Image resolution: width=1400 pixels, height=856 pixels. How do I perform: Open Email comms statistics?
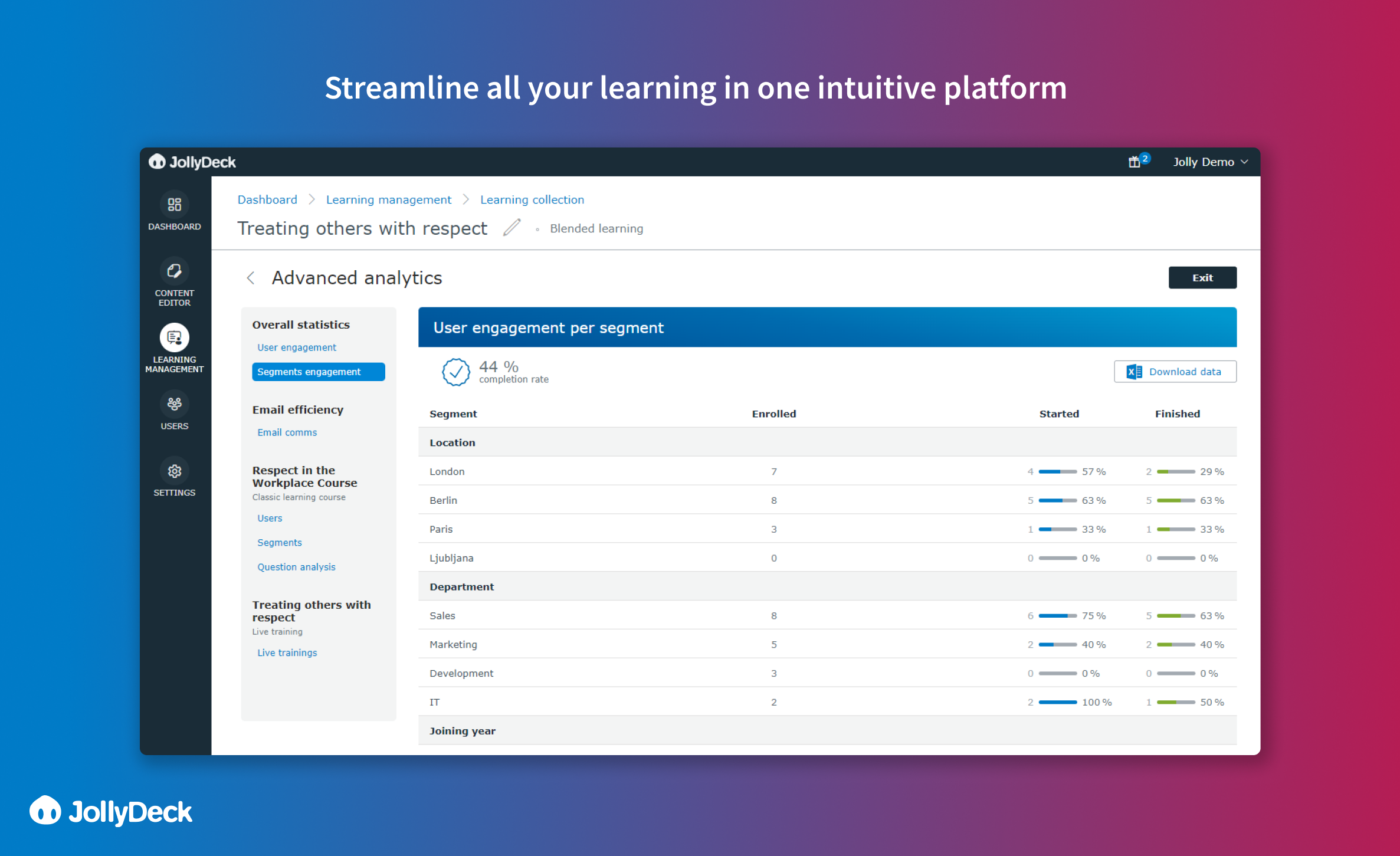point(287,432)
